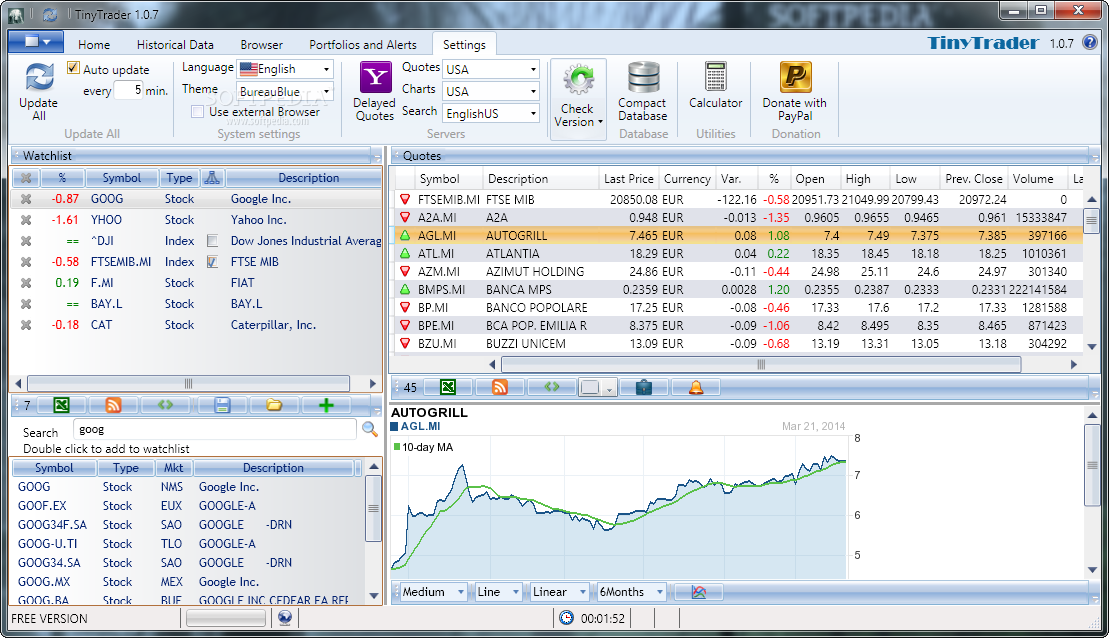The width and height of the screenshot is (1109, 638).
Task: Click the Update All refresh icon
Action: pyautogui.click(x=40, y=77)
